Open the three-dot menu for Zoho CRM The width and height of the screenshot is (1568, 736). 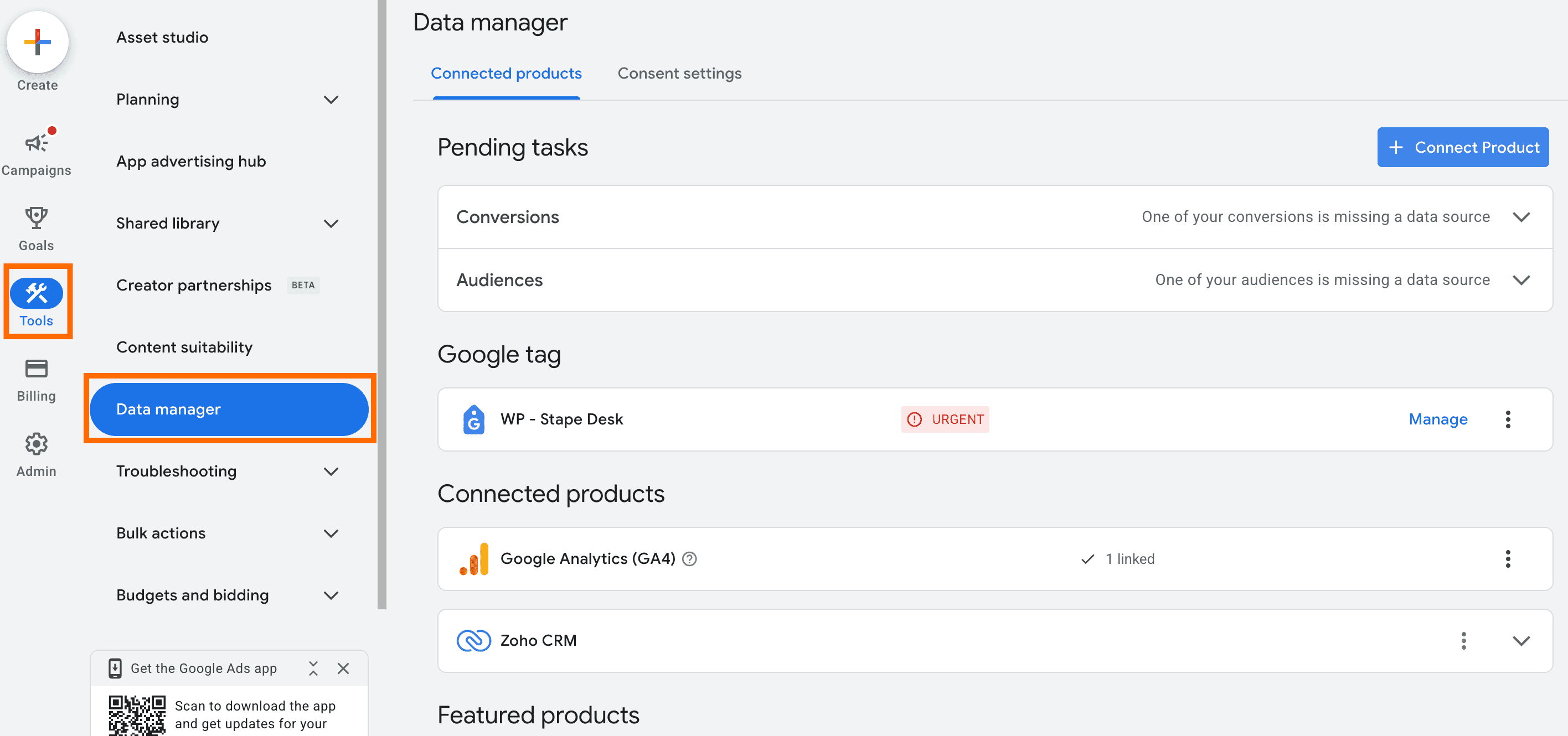pyautogui.click(x=1463, y=640)
